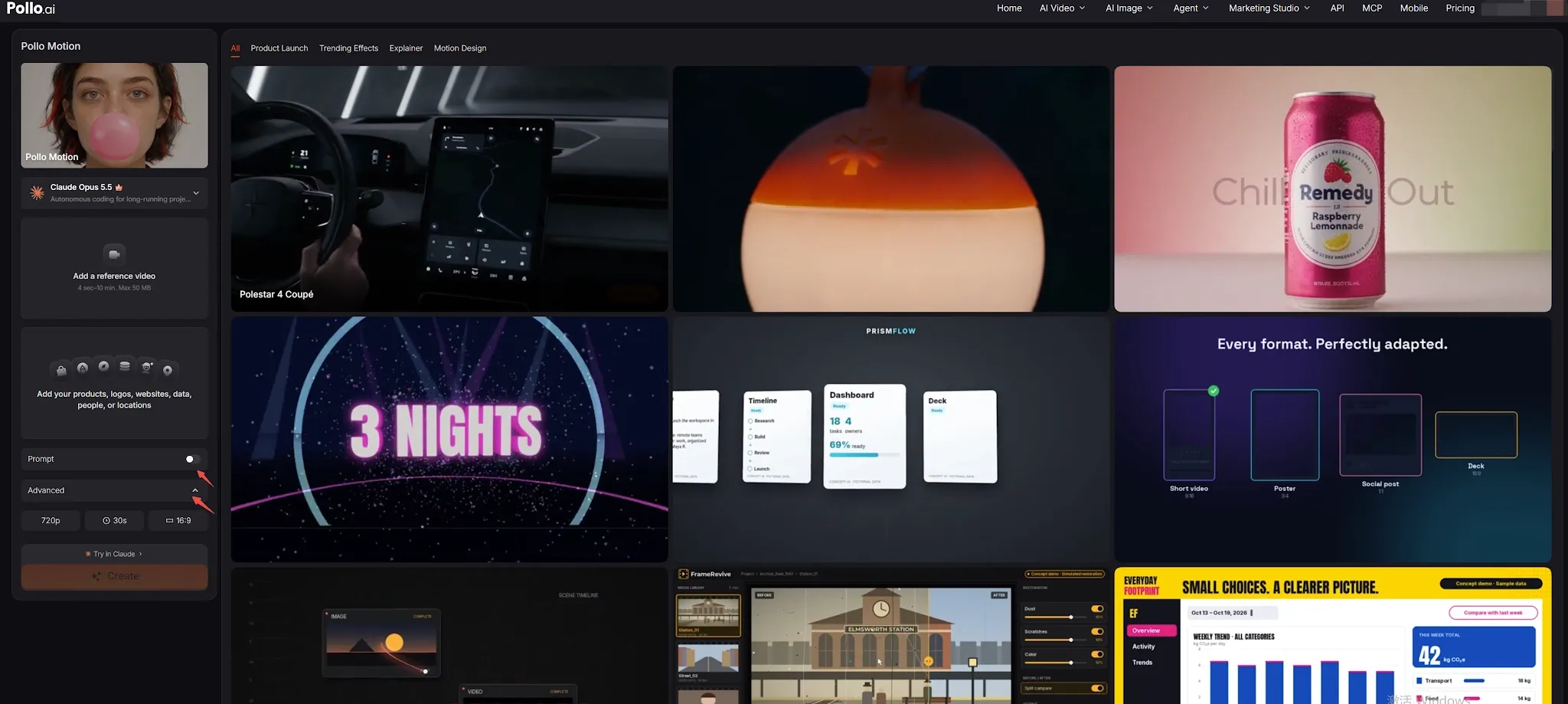Click the compass website icon

[x=103, y=366]
